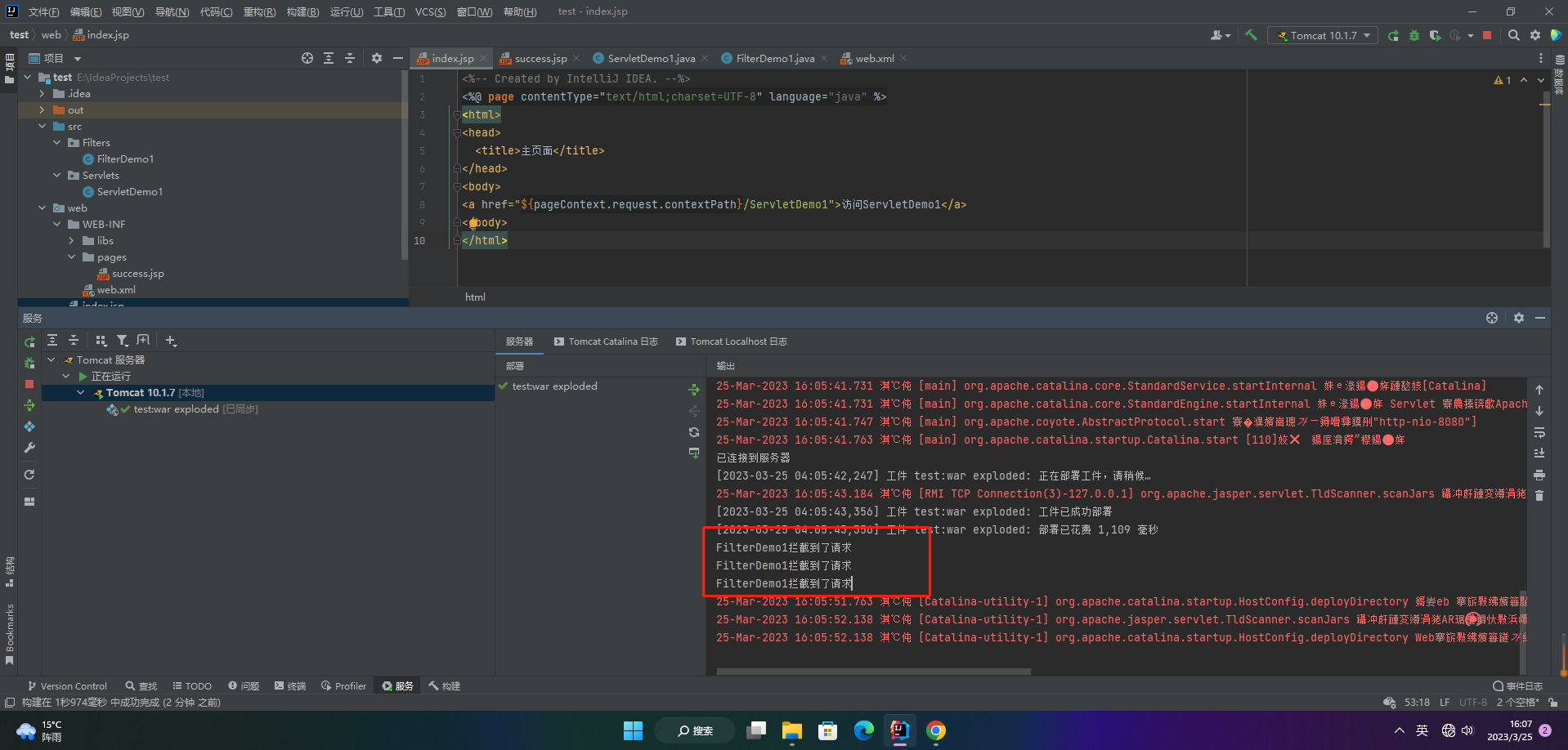The image size is (1568, 750).
Task: Switch to the FilterDemo1.java editor tab
Action: [774, 58]
